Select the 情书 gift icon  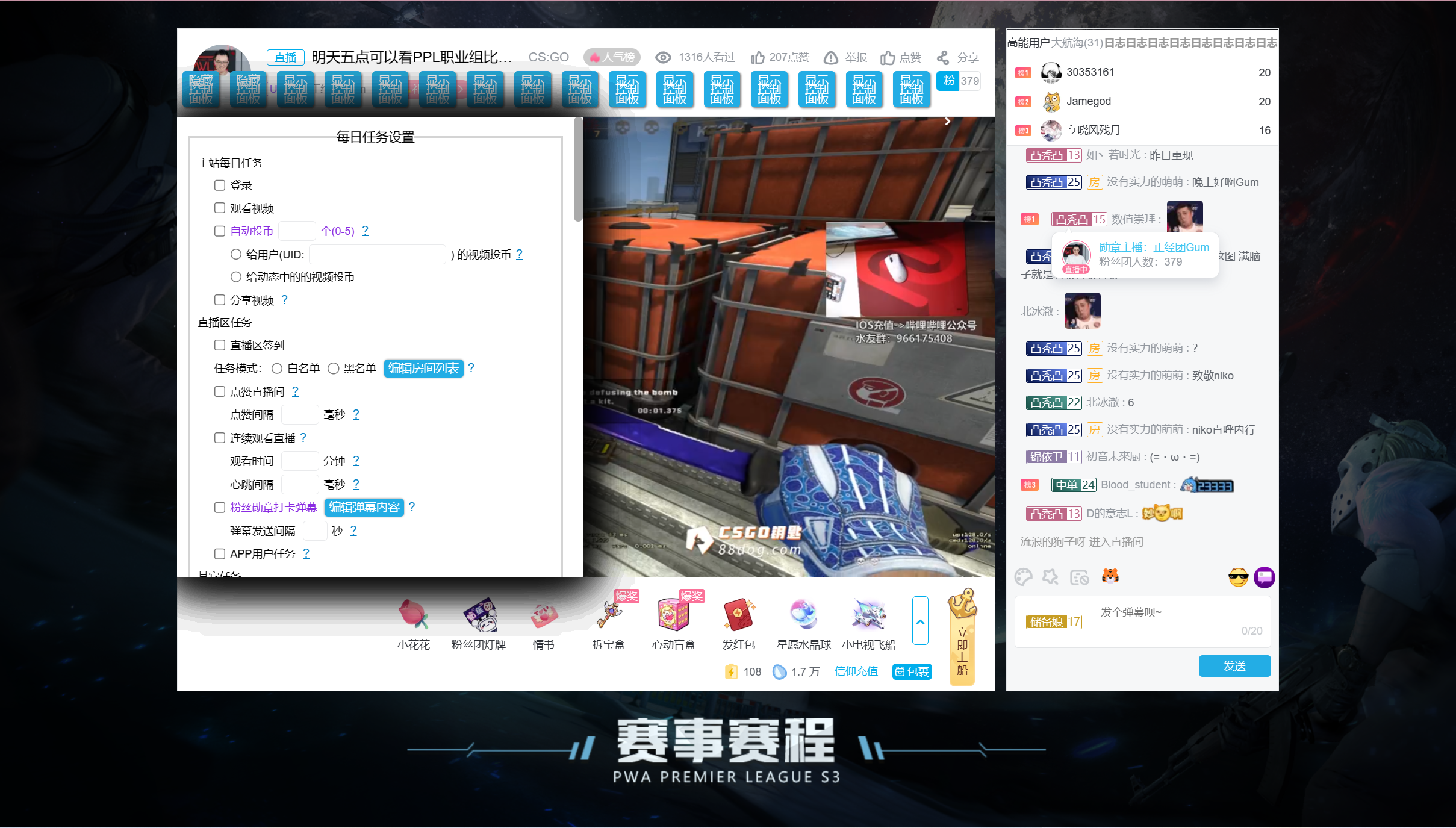click(544, 614)
